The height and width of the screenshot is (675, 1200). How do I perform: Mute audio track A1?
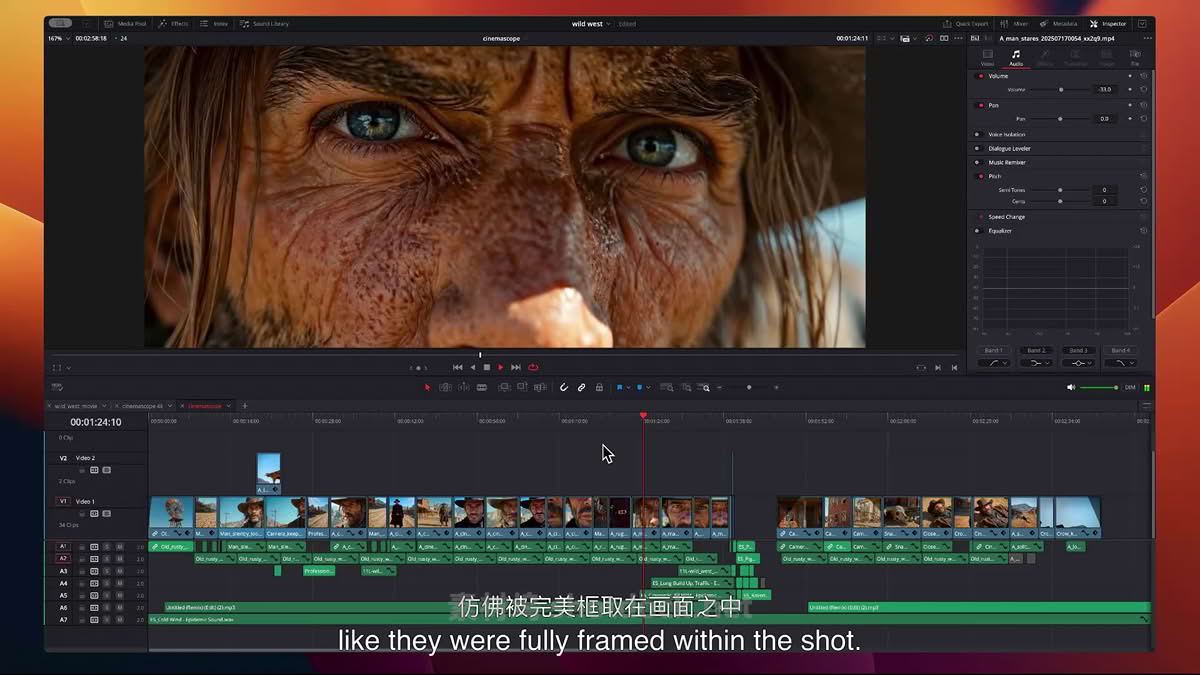(119, 547)
